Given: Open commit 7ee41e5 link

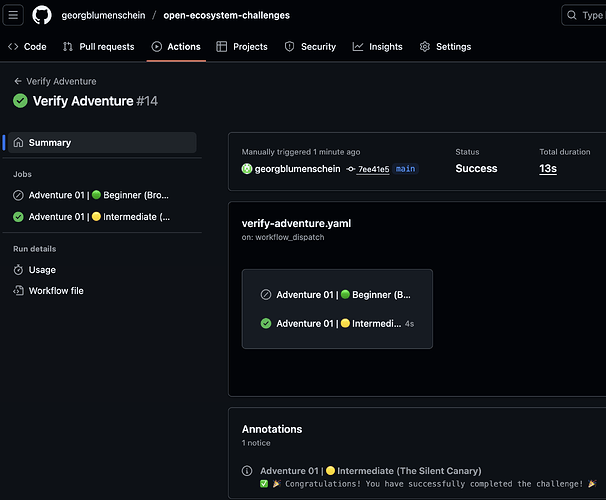Looking at the screenshot, I should [x=373, y=169].
